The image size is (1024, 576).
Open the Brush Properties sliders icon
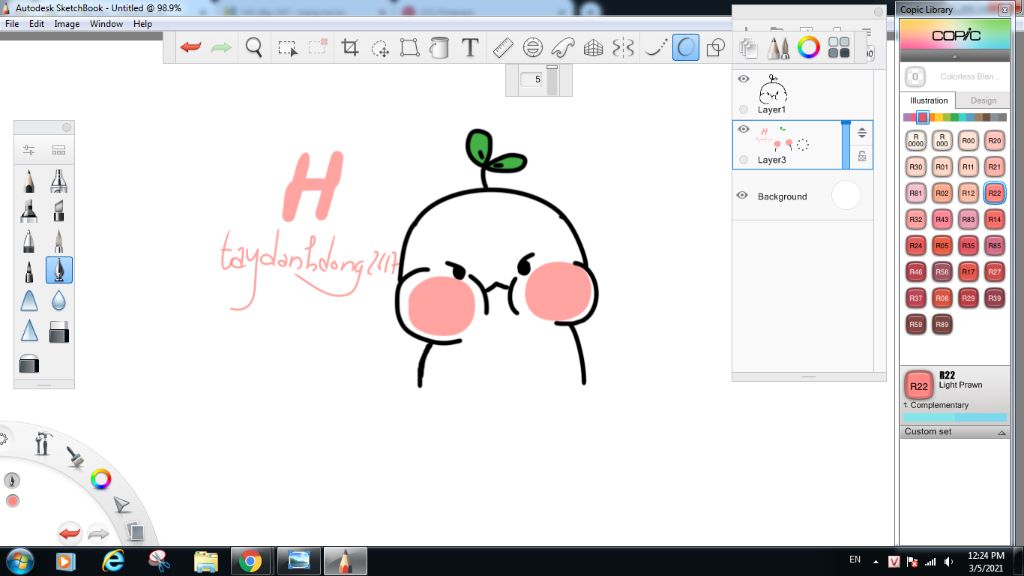[x=29, y=150]
